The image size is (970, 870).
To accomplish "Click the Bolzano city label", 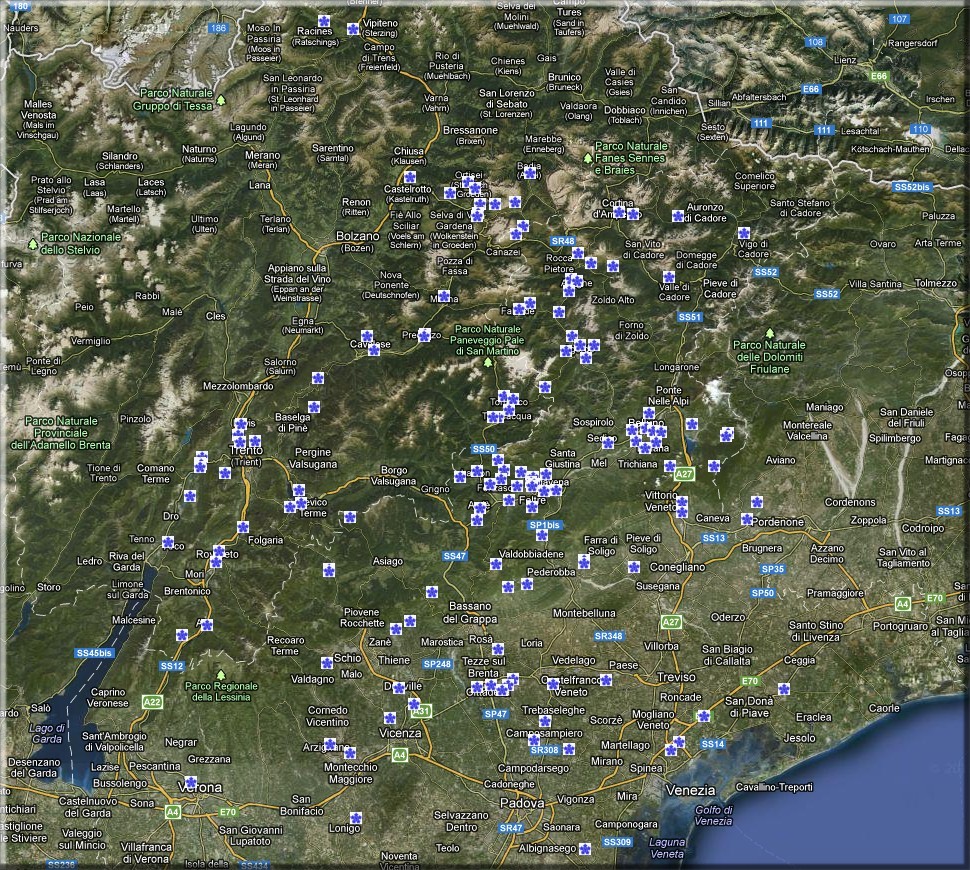I will click(358, 236).
